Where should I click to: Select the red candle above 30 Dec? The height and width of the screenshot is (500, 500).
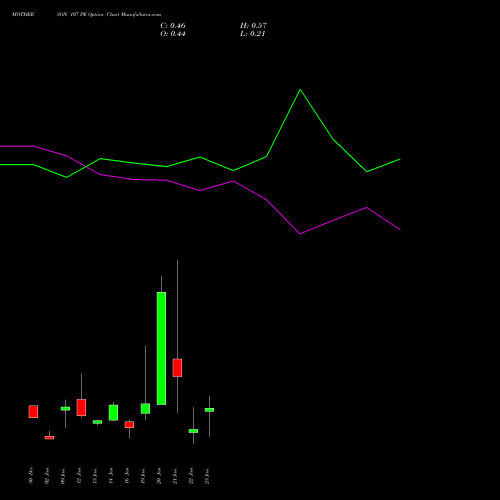click(x=33, y=411)
